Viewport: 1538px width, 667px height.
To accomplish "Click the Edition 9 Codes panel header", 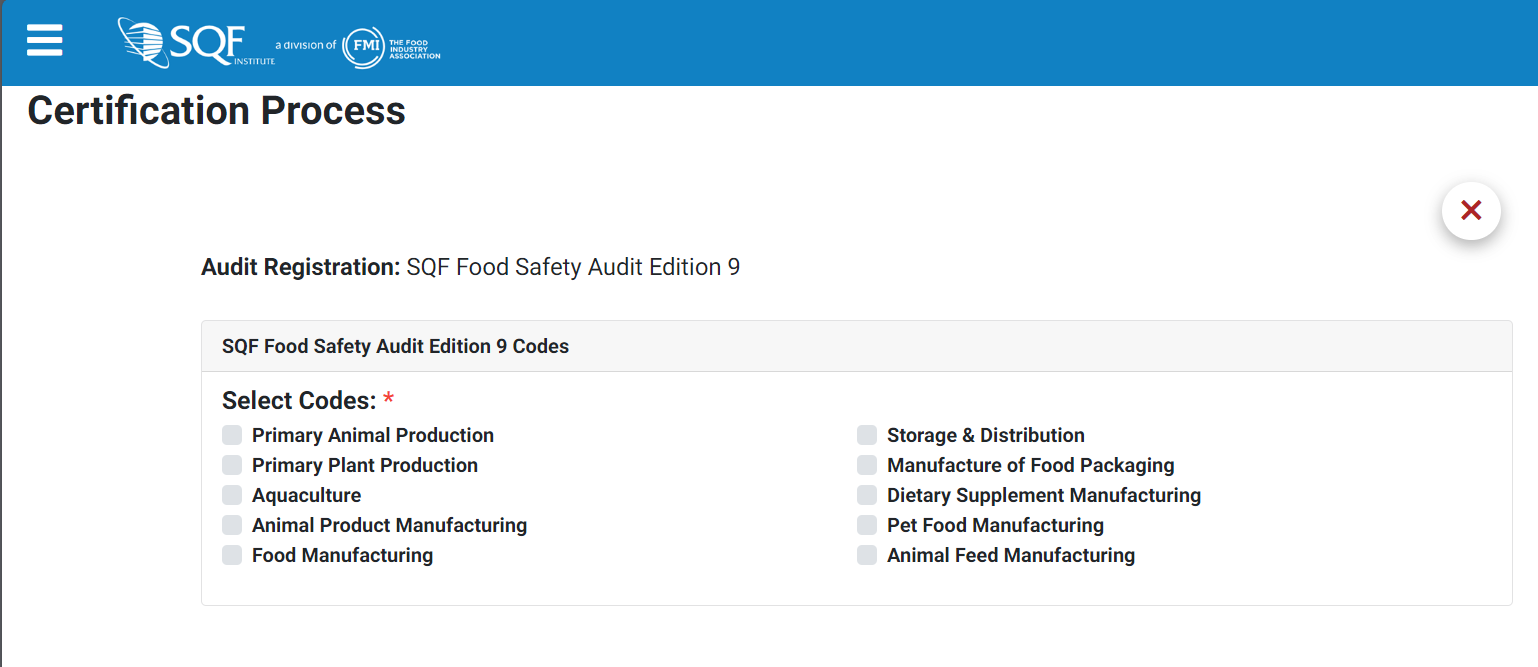I will pyautogui.click(x=395, y=347).
